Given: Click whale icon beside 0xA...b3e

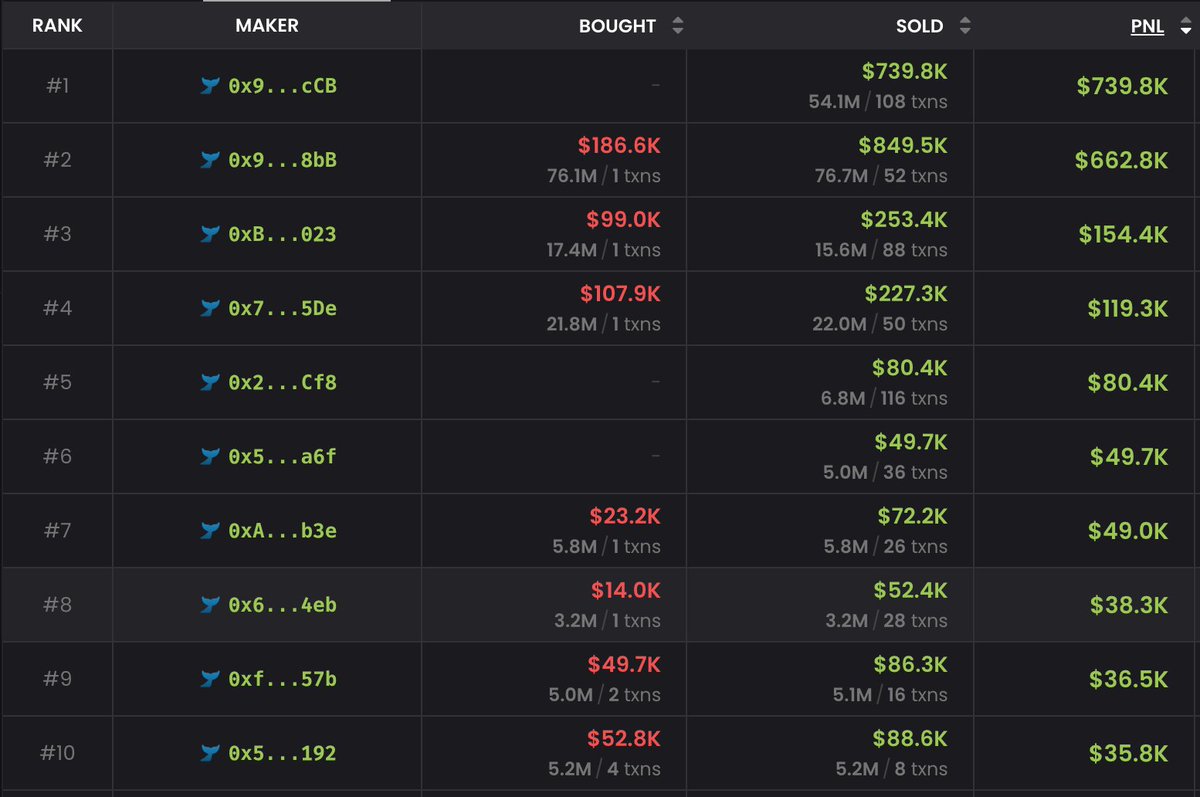Looking at the screenshot, I should 210,530.
